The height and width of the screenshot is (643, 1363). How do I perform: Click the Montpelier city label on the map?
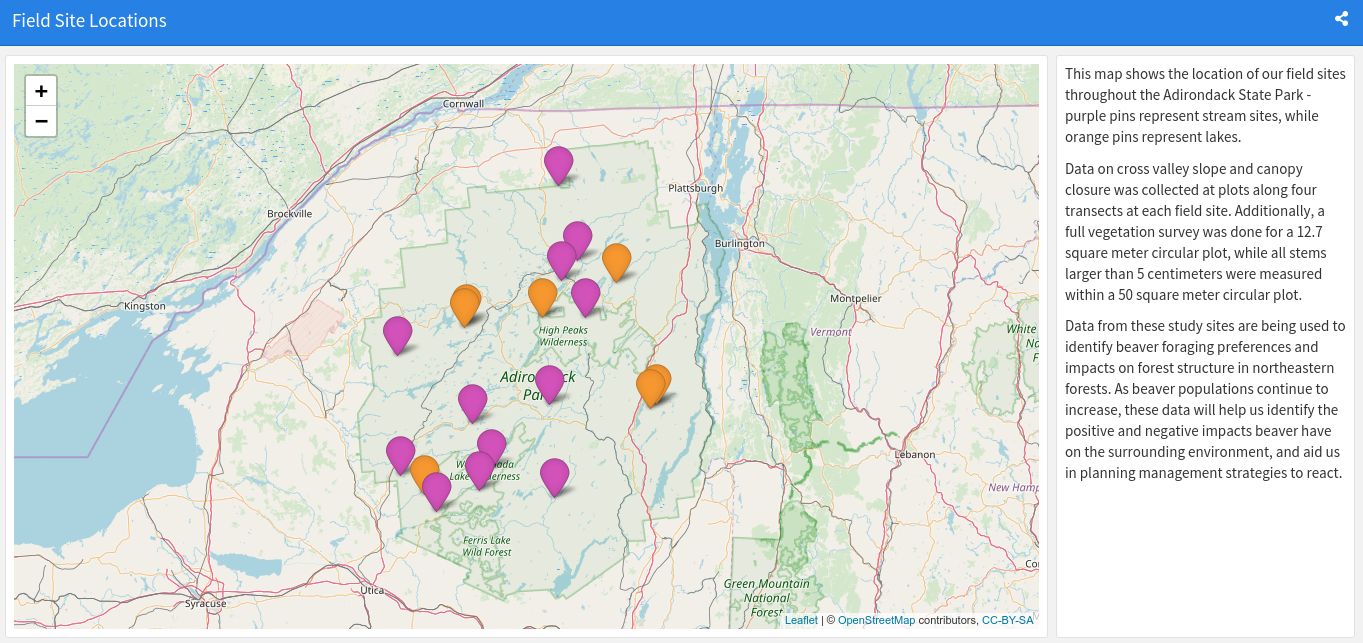(855, 298)
